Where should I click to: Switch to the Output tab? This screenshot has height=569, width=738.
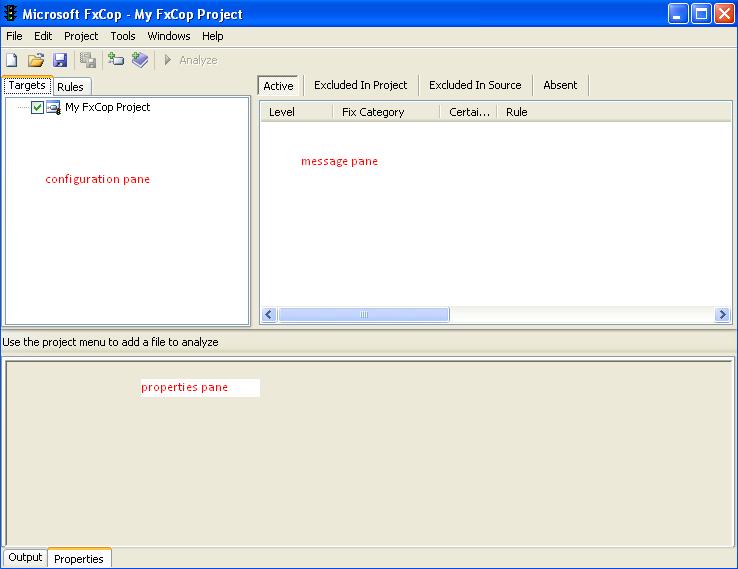(x=25, y=558)
